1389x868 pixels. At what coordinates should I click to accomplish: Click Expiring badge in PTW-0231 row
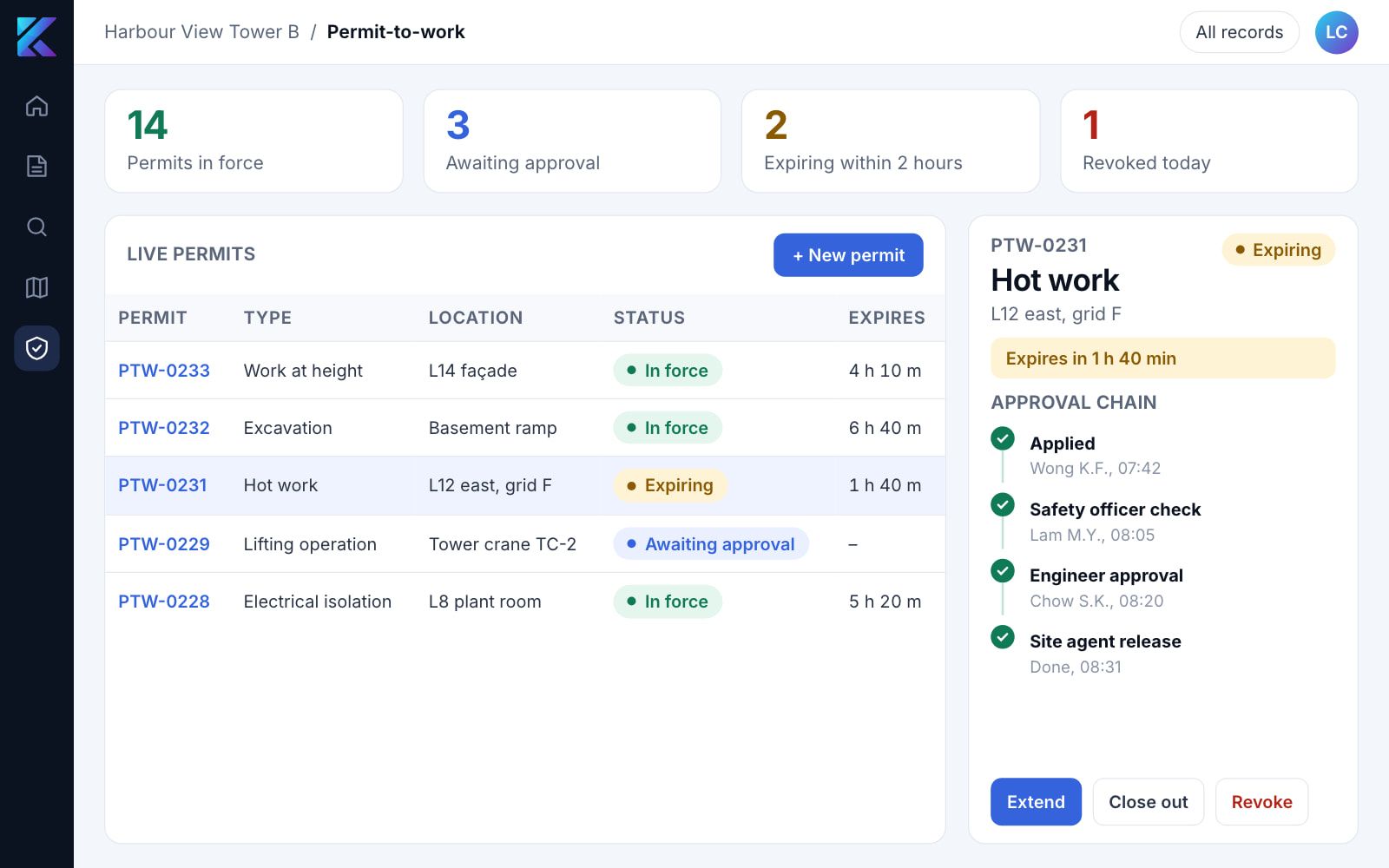pyautogui.click(x=670, y=485)
